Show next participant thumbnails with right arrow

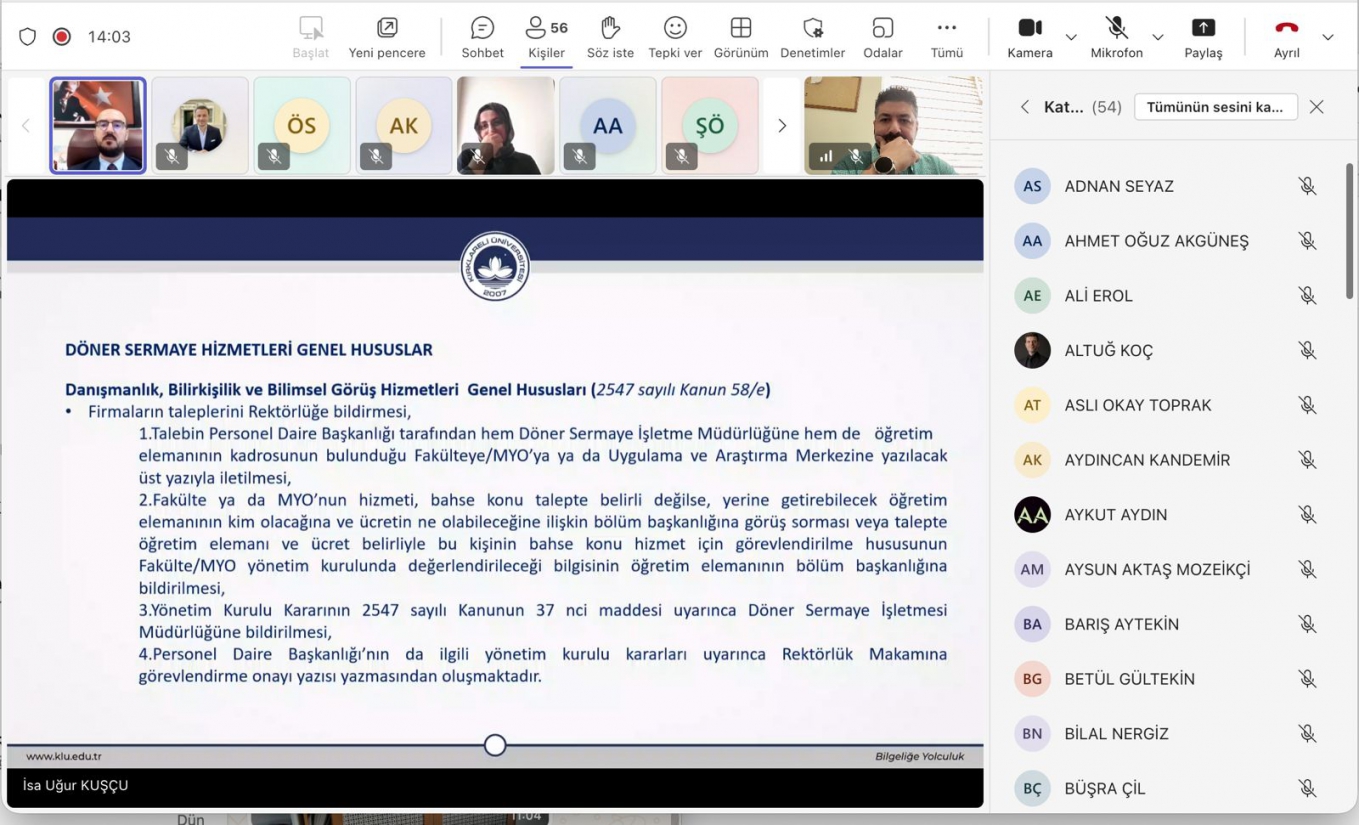(x=782, y=126)
